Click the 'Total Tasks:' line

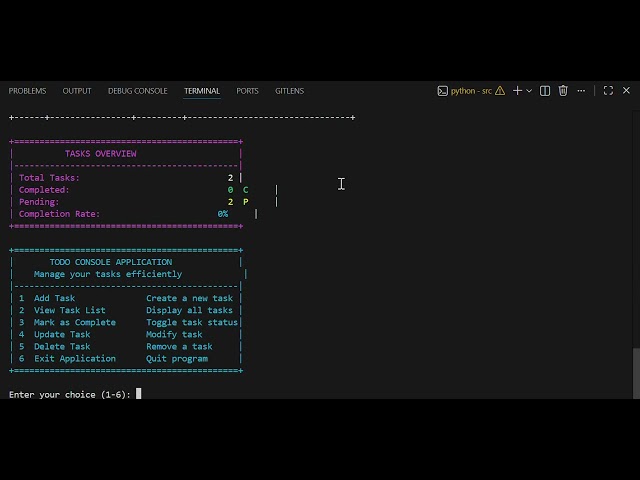pyautogui.click(x=126, y=178)
